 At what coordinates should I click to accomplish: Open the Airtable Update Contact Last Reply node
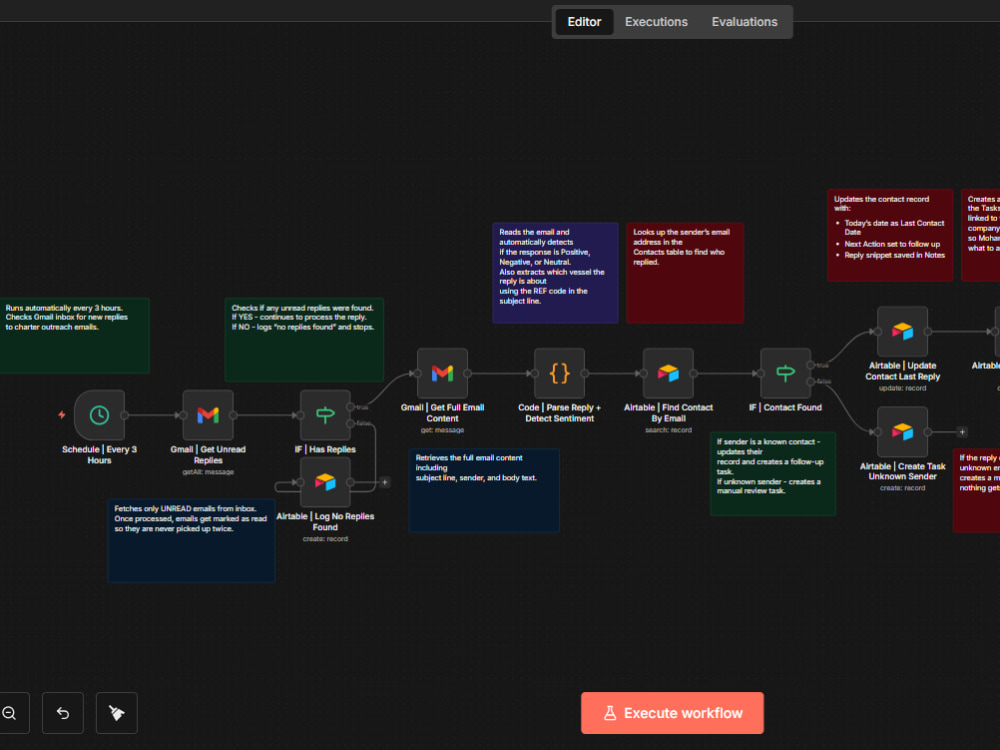902,332
